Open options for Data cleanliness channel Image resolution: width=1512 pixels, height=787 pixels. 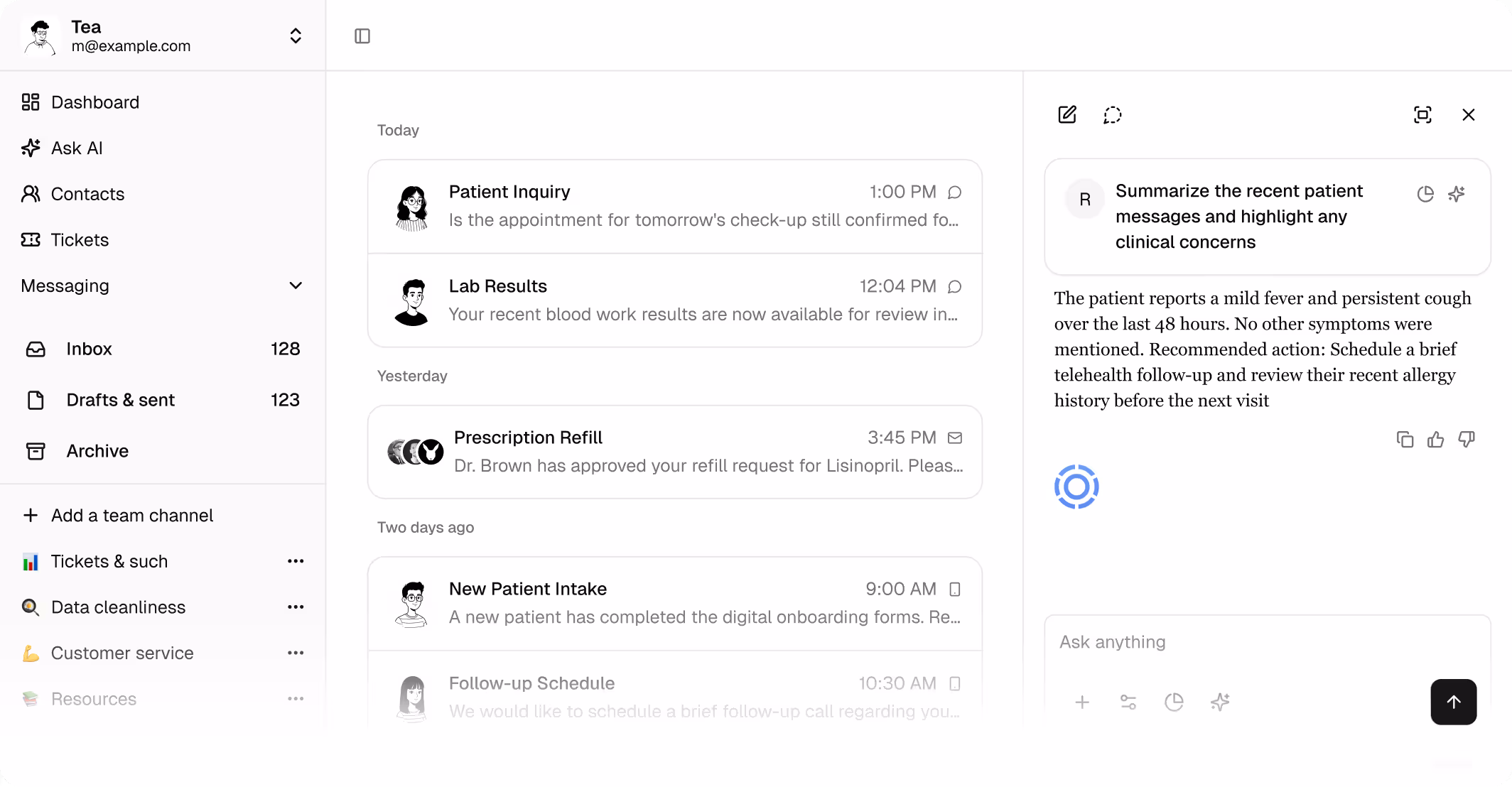click(296, 607)
